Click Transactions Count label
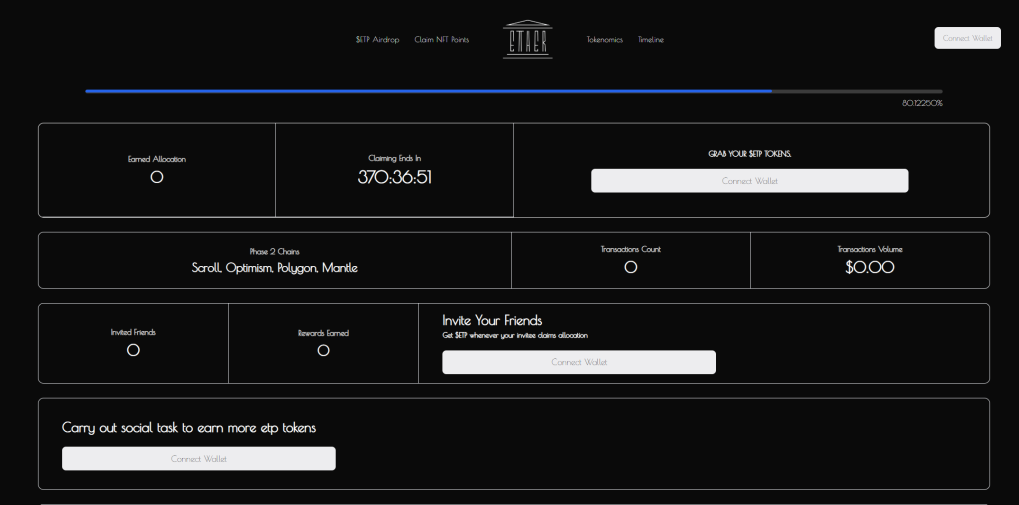The height and width of the screenshot is (505, 1019). [x=630, y=249]
